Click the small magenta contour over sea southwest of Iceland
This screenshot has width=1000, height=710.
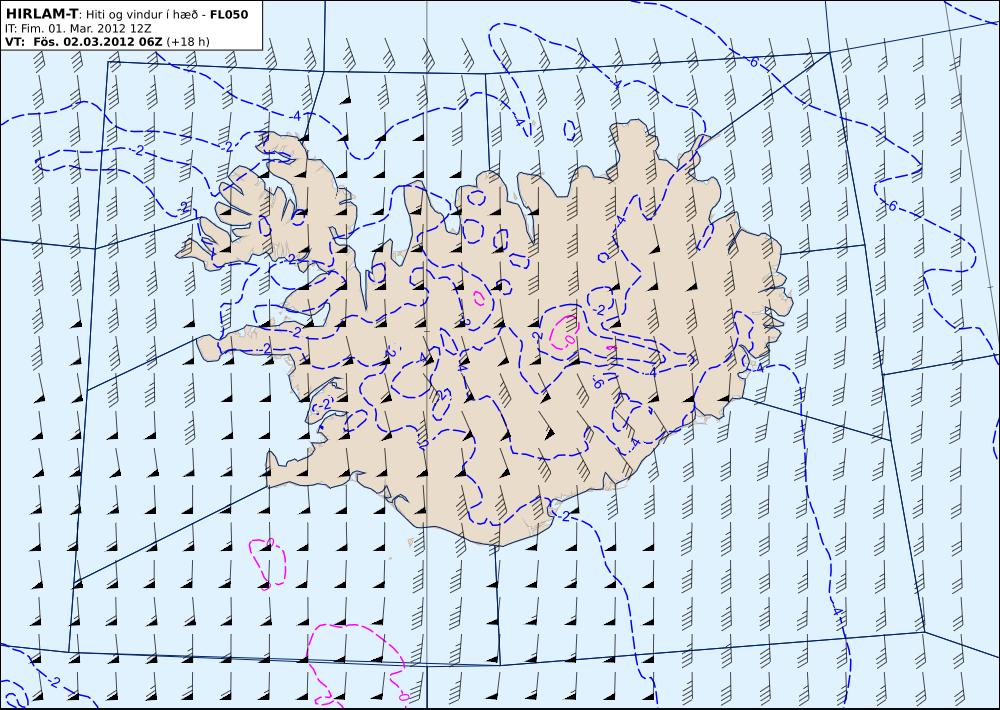(x=267, y=564)
